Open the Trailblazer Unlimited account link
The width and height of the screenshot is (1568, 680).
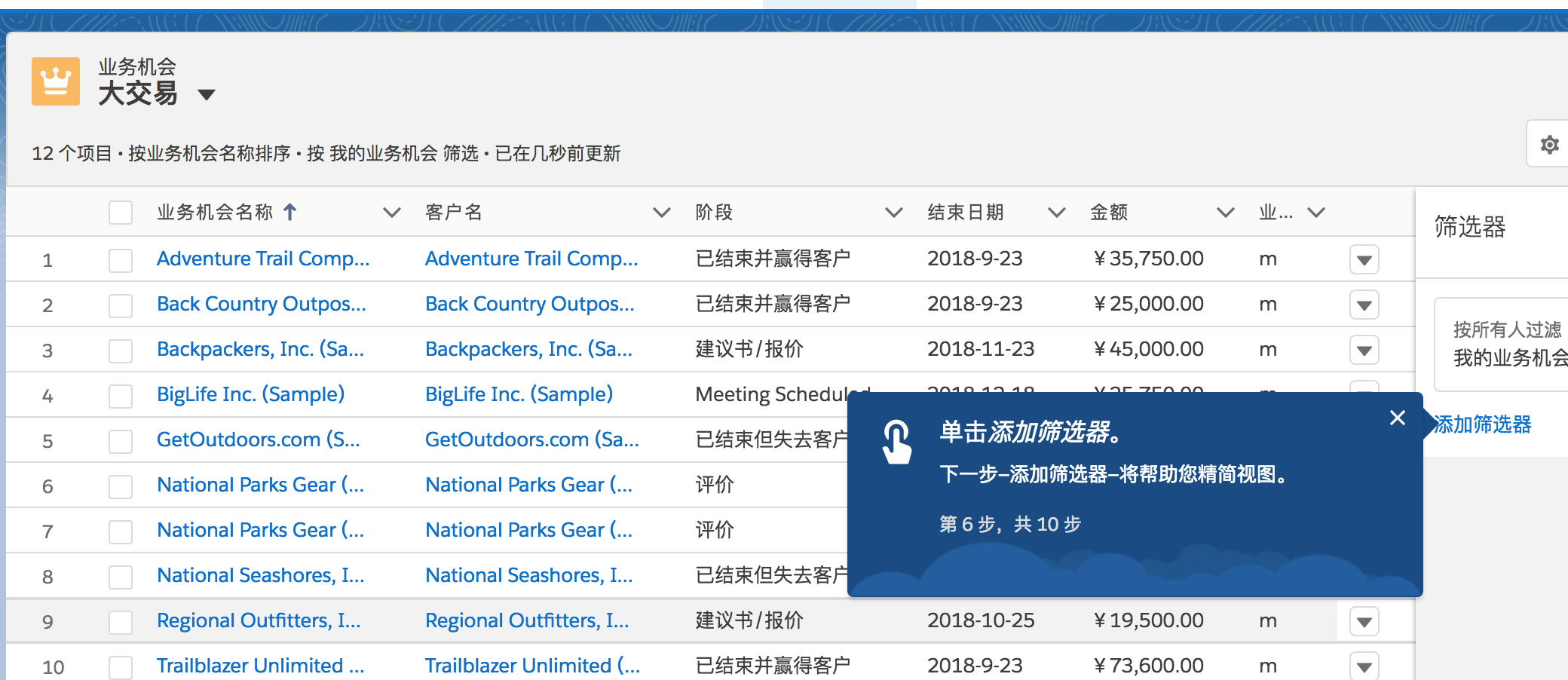tap(532, 666)
